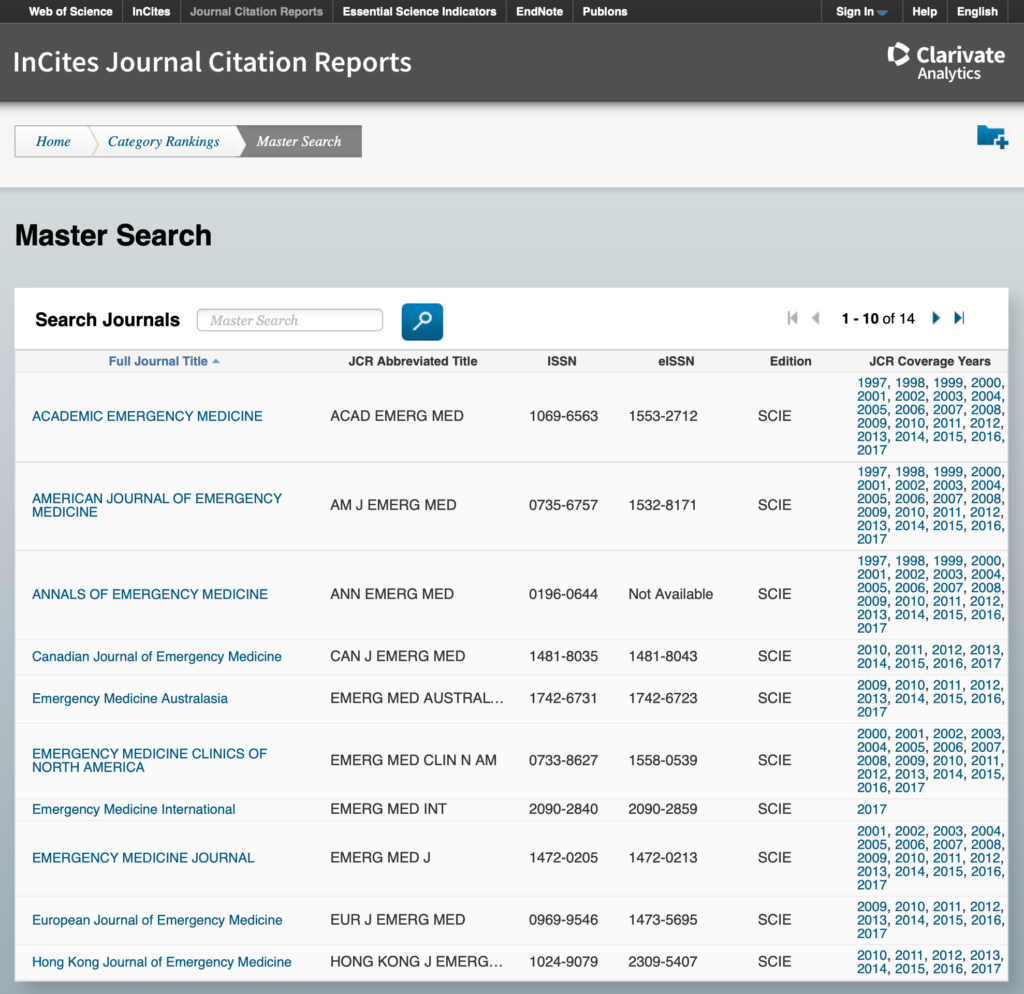
Task: Click the magnifier search button
Action: point(422,321)
